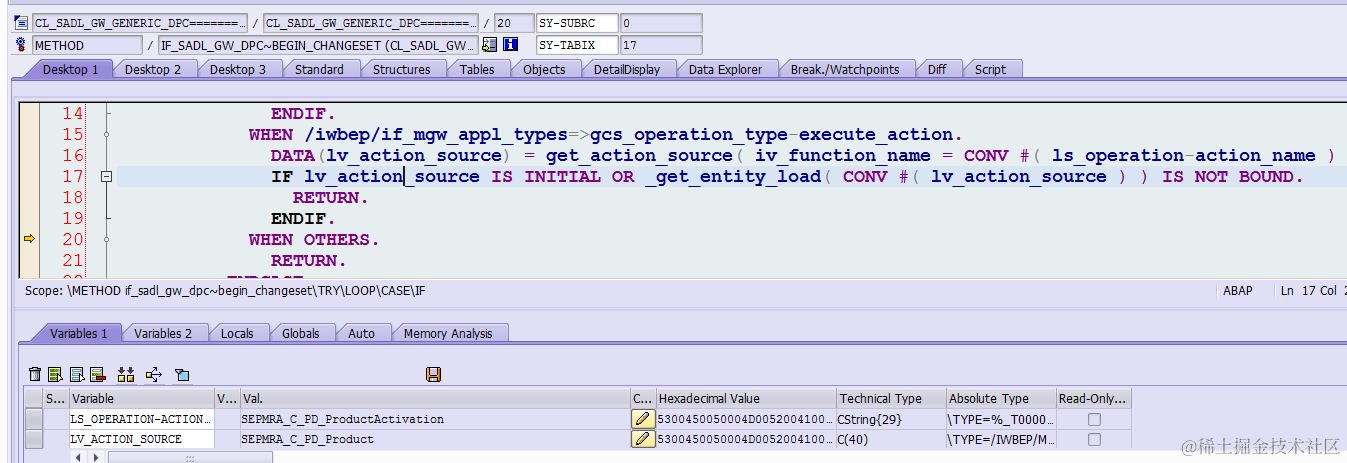Click the pencil icon for LS_OPERATION-ACTION row
Screen dimensions: 1347x463
click(x=643, y=419)
